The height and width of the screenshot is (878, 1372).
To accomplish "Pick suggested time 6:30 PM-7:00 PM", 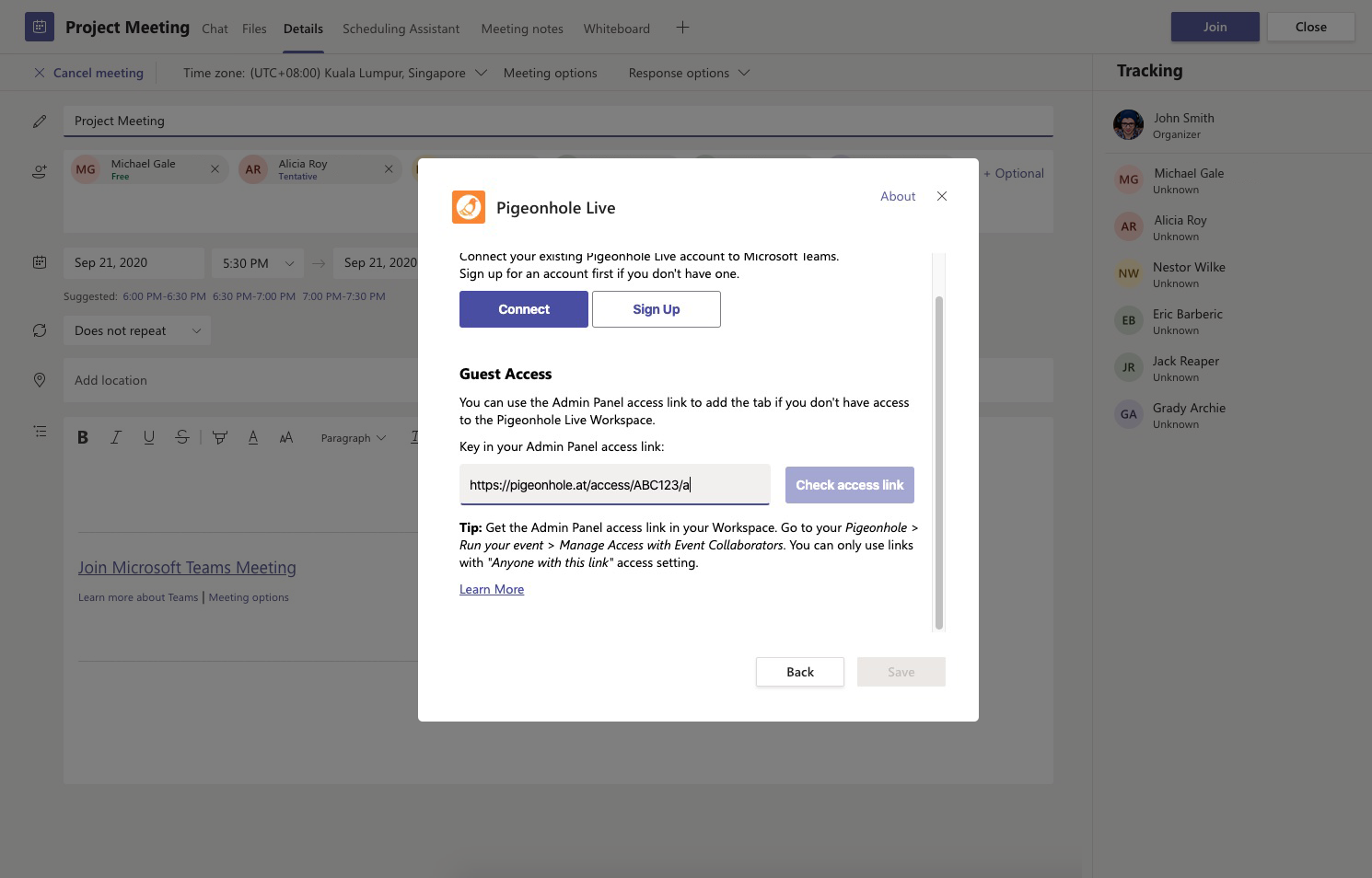I will click(x=254, y=296).
